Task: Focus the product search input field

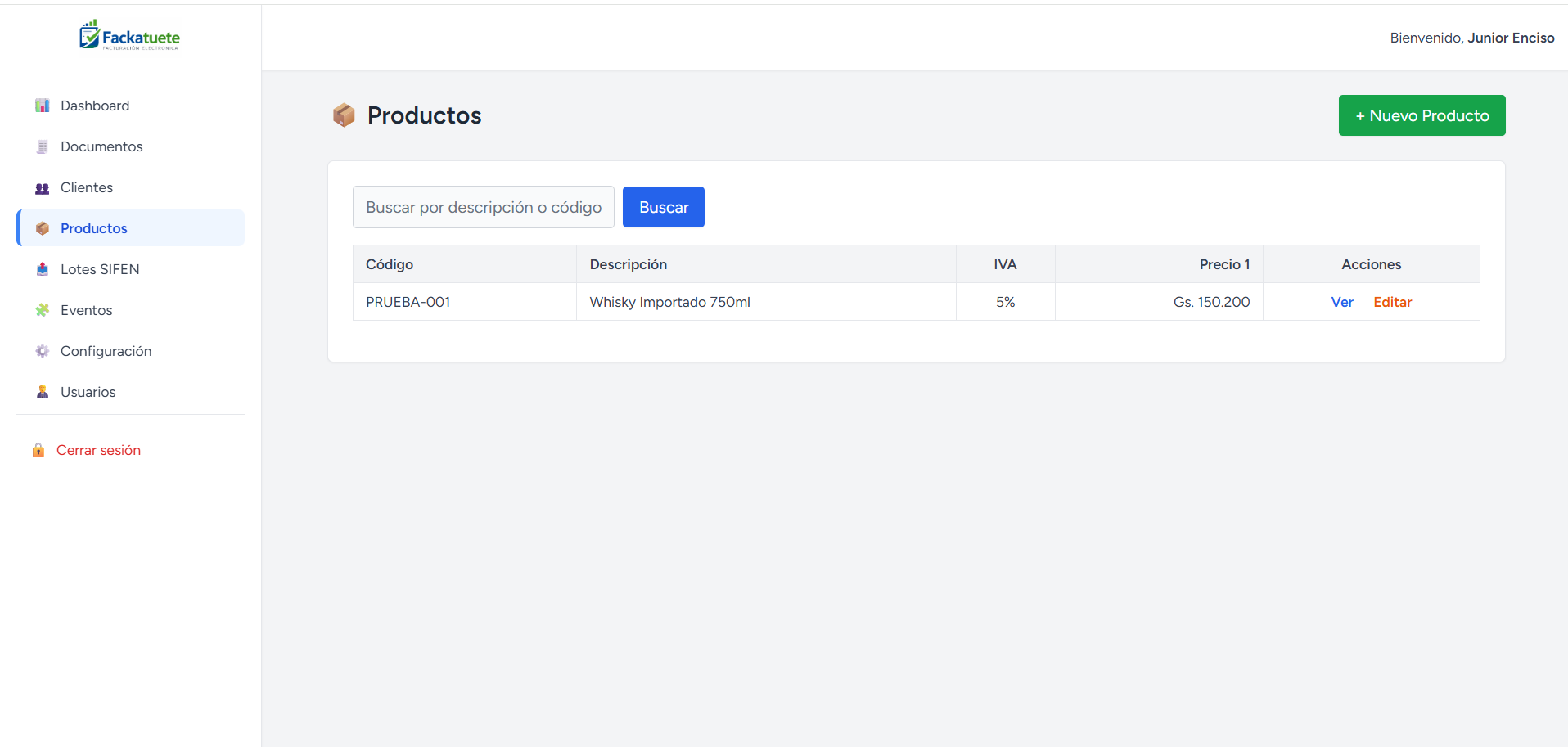Action: pyautogui.click(x=483, y=207)
